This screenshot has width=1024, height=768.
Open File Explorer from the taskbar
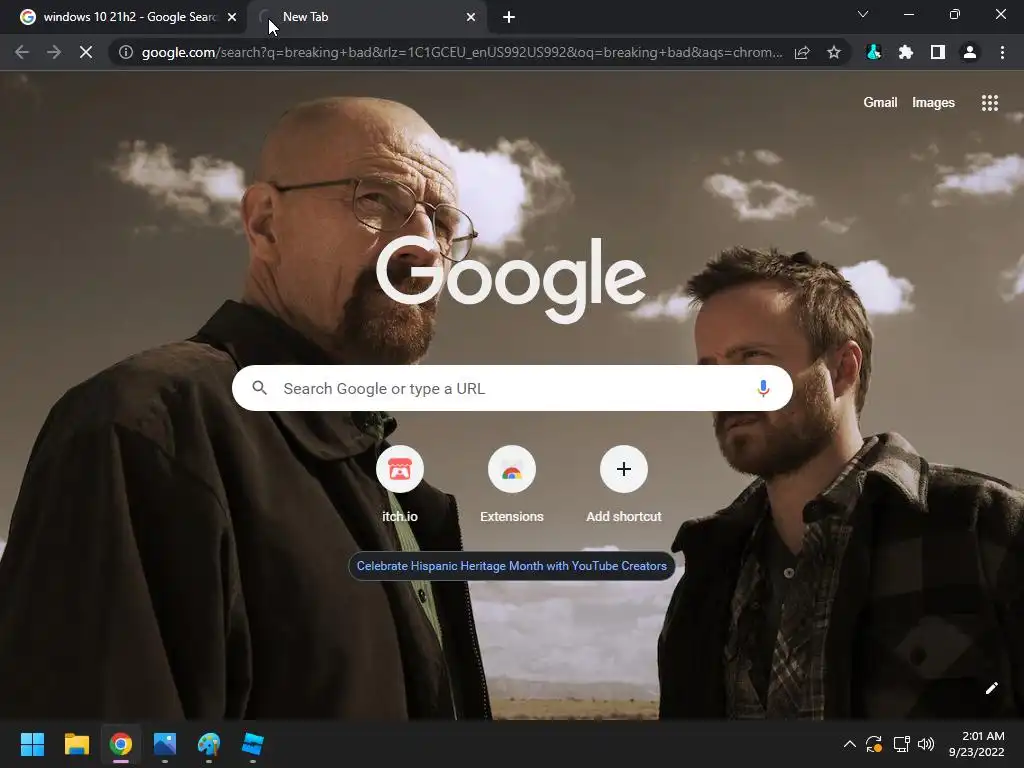click(76, 744)
